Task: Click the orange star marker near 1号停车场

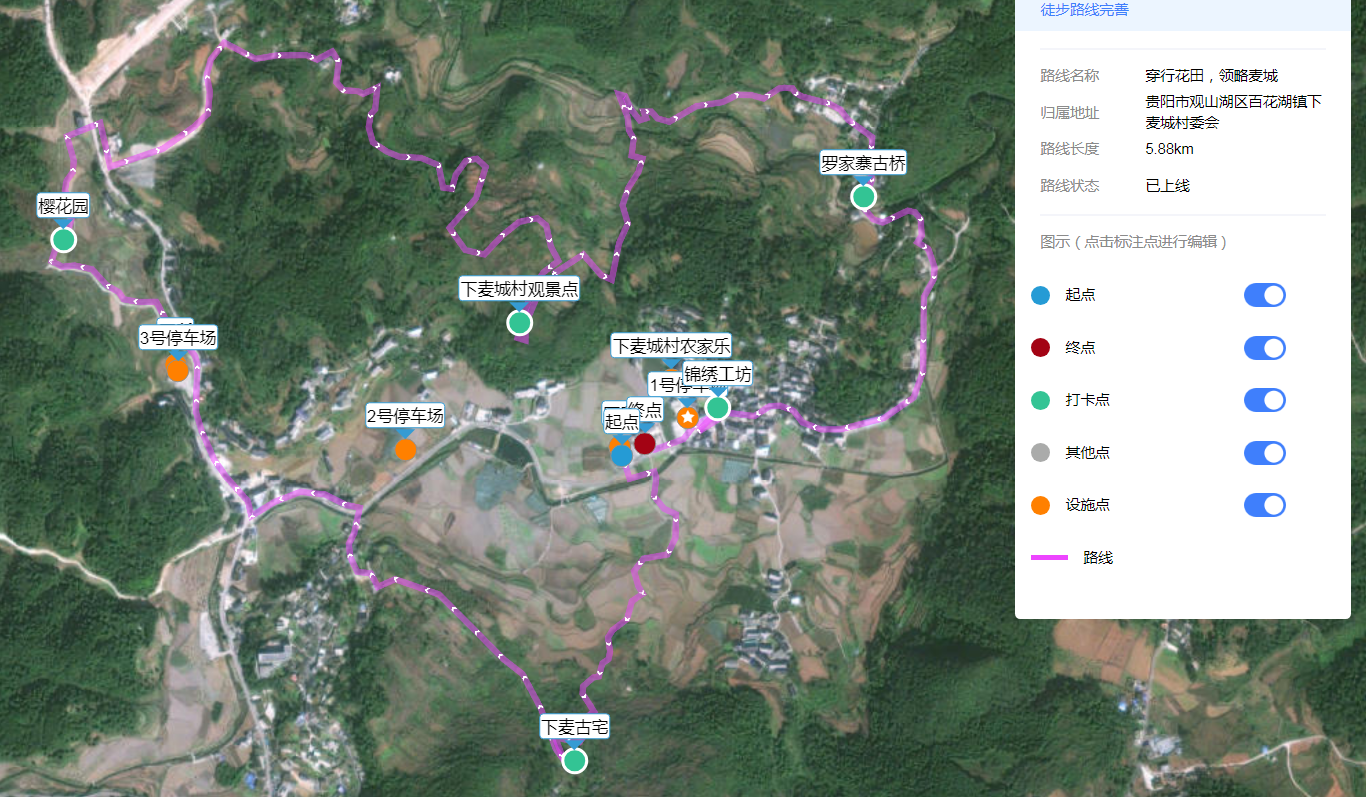Action: [x=688, y=417]
